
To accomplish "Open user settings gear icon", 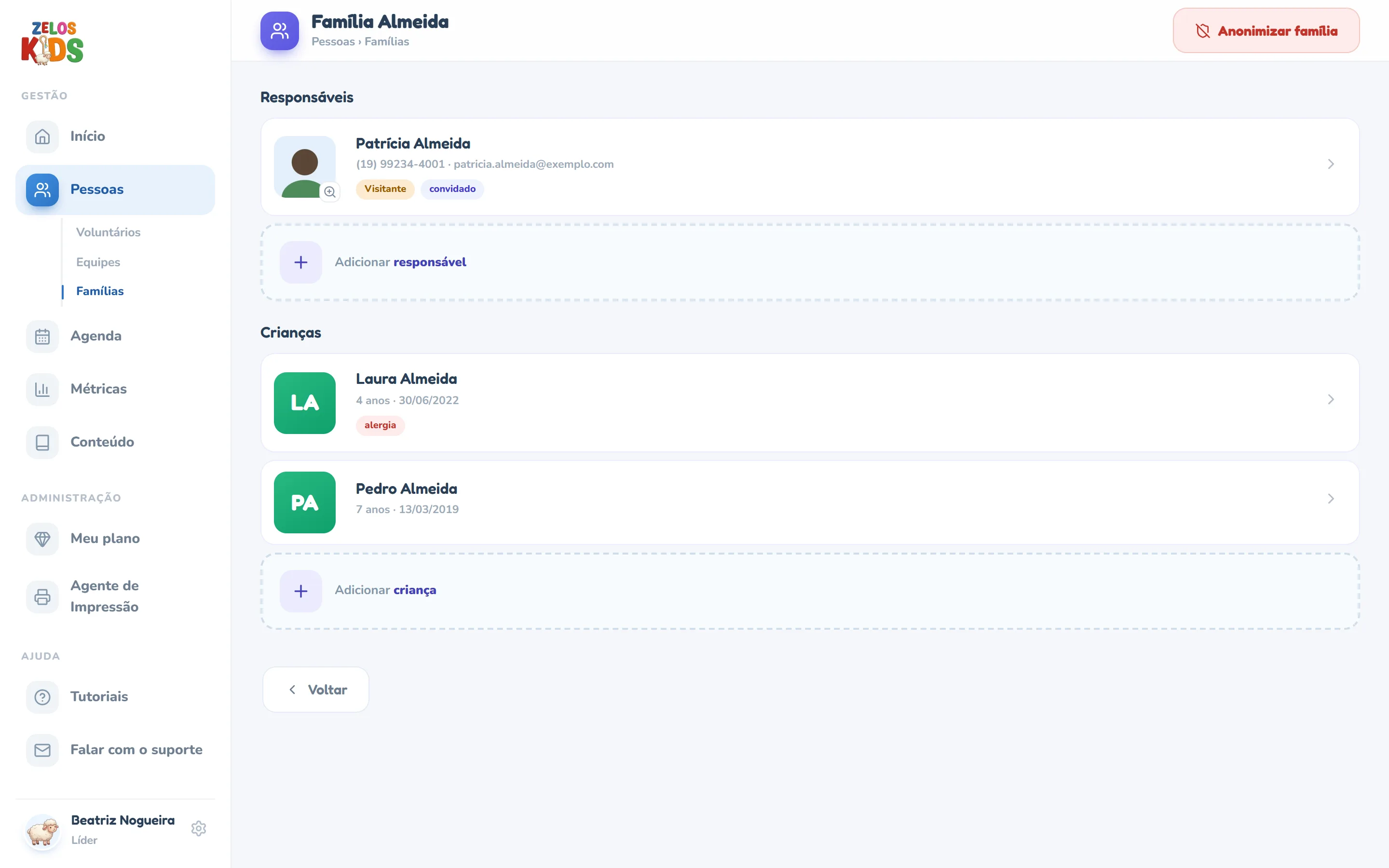I will [199, 828].
